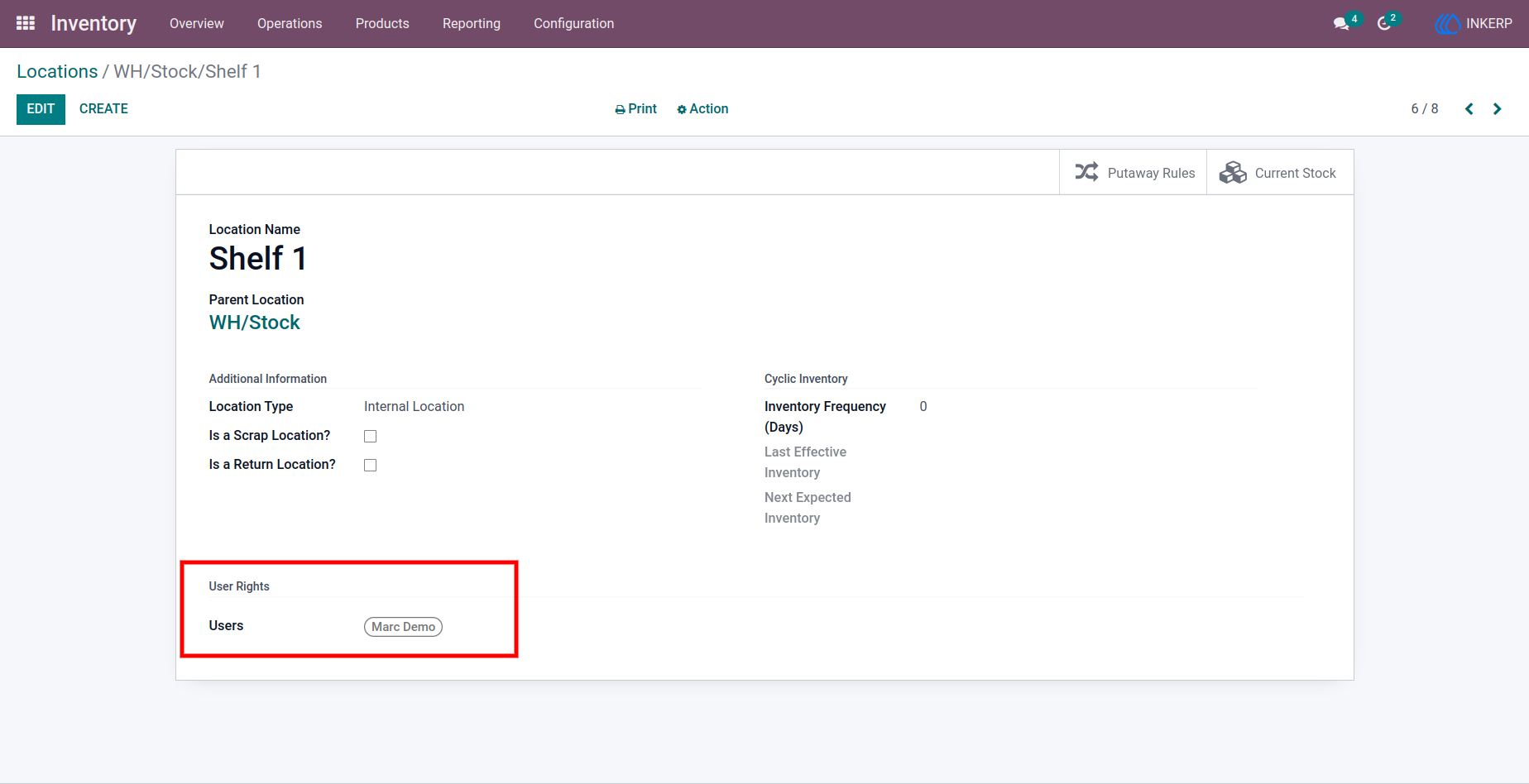
Task: Click the CREATE button
Action: tap(103, 109)
